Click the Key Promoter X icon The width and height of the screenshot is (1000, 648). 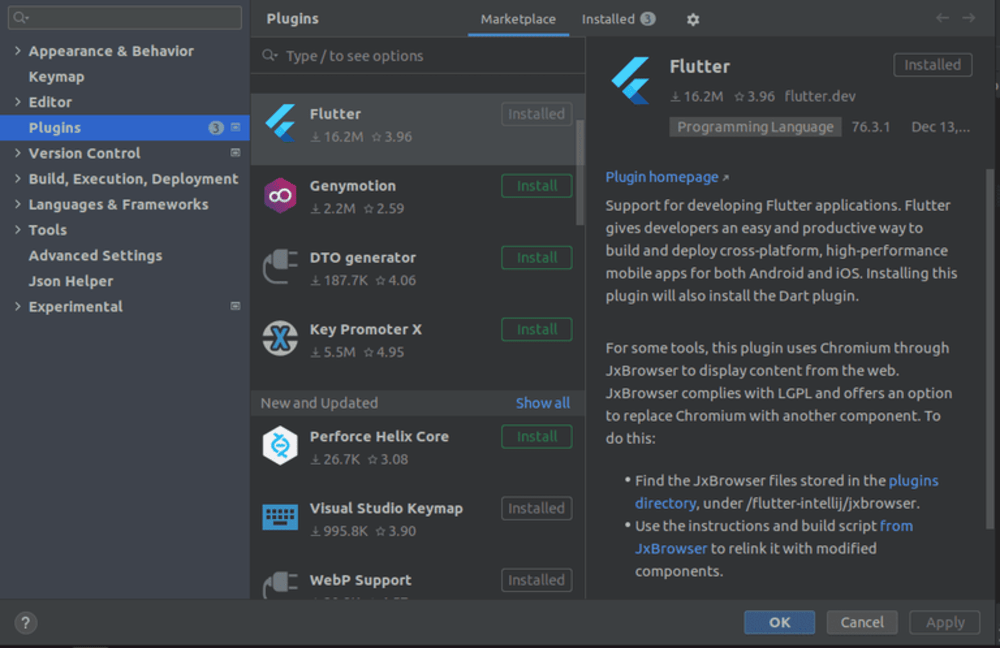click(280, 338)
